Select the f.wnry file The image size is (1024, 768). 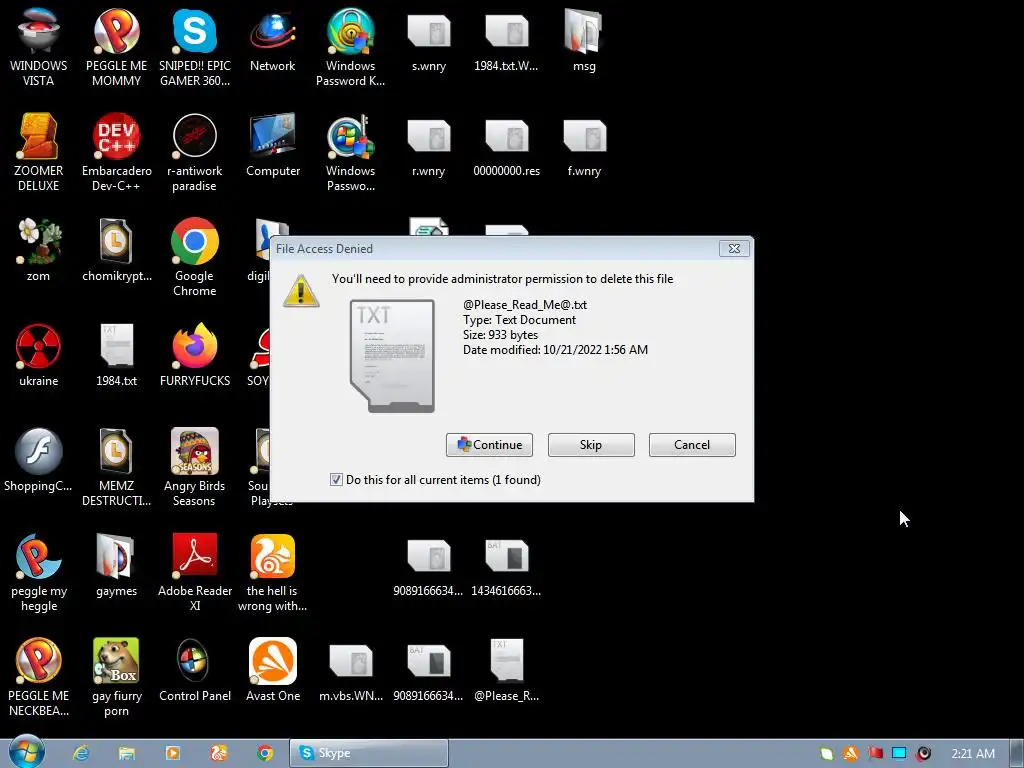coord(584,148)
